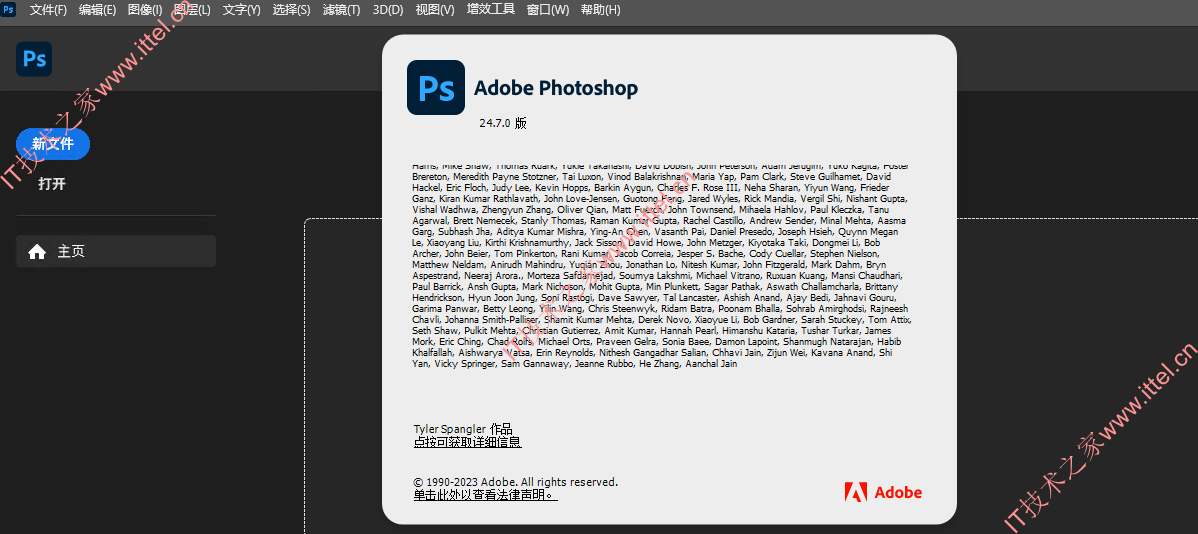Click the 24.7.0 版 version text
This screenshot has height=534, width=1198.
[x=503, y=123]
